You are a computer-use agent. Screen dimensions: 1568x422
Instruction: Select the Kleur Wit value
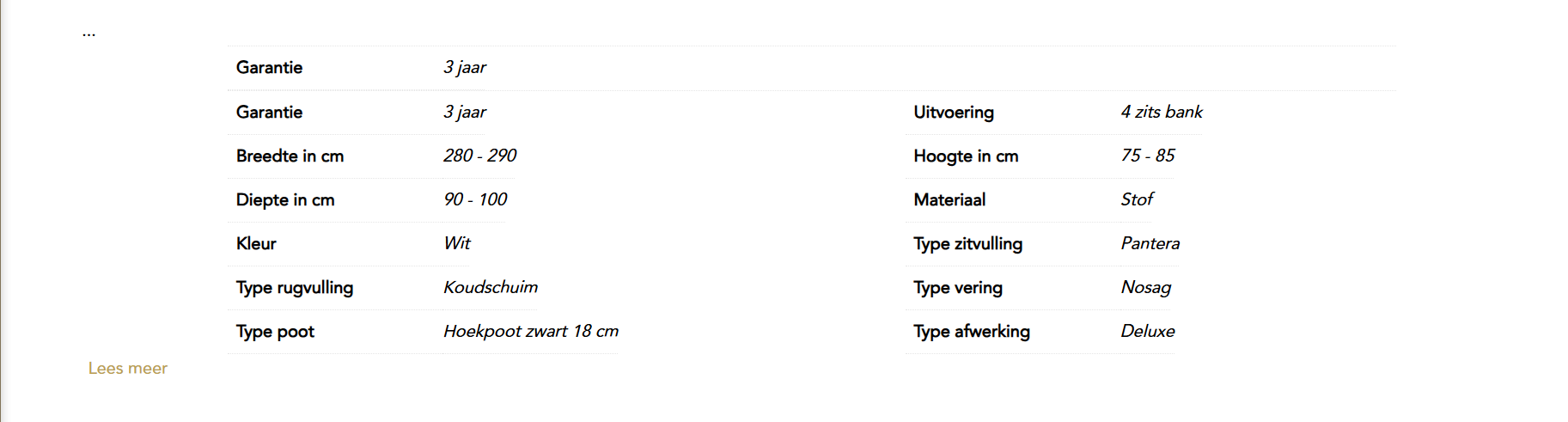(x=457, y=243)
